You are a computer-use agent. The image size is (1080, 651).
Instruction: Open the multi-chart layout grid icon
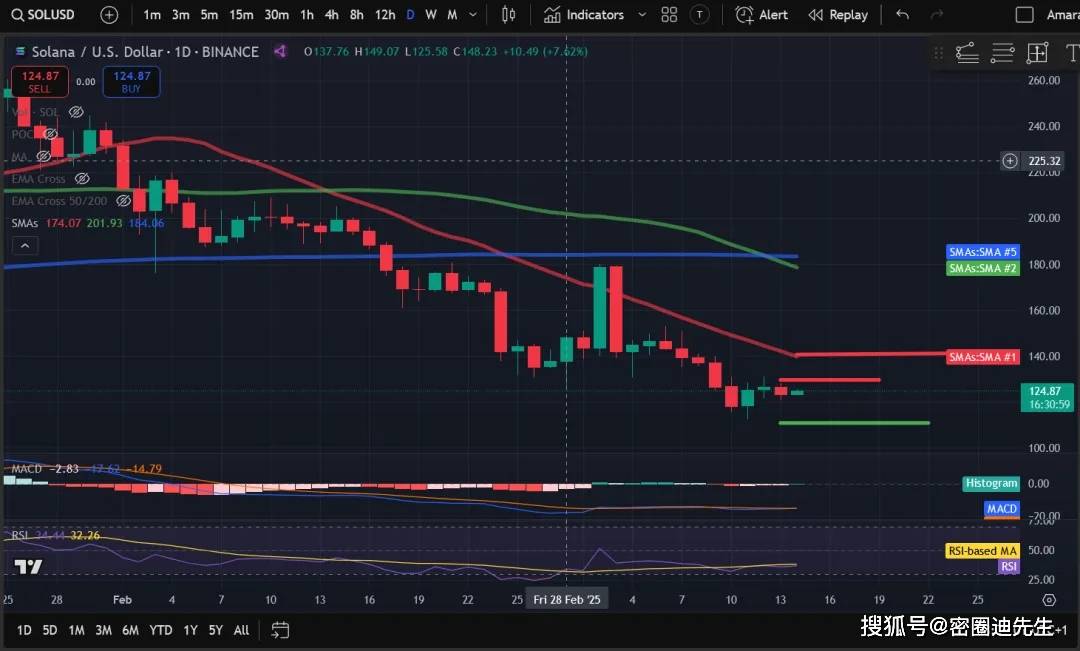[669, 15]
